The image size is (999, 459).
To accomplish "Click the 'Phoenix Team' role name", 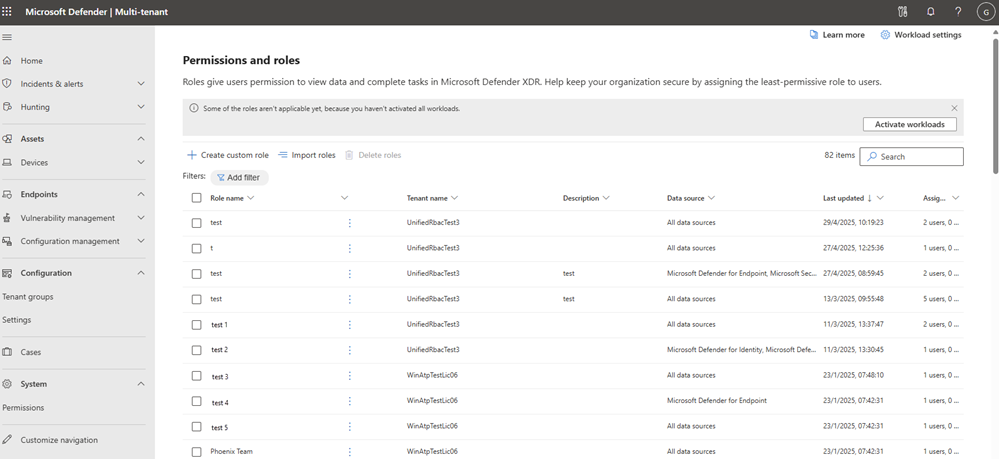I will (231, 451).
